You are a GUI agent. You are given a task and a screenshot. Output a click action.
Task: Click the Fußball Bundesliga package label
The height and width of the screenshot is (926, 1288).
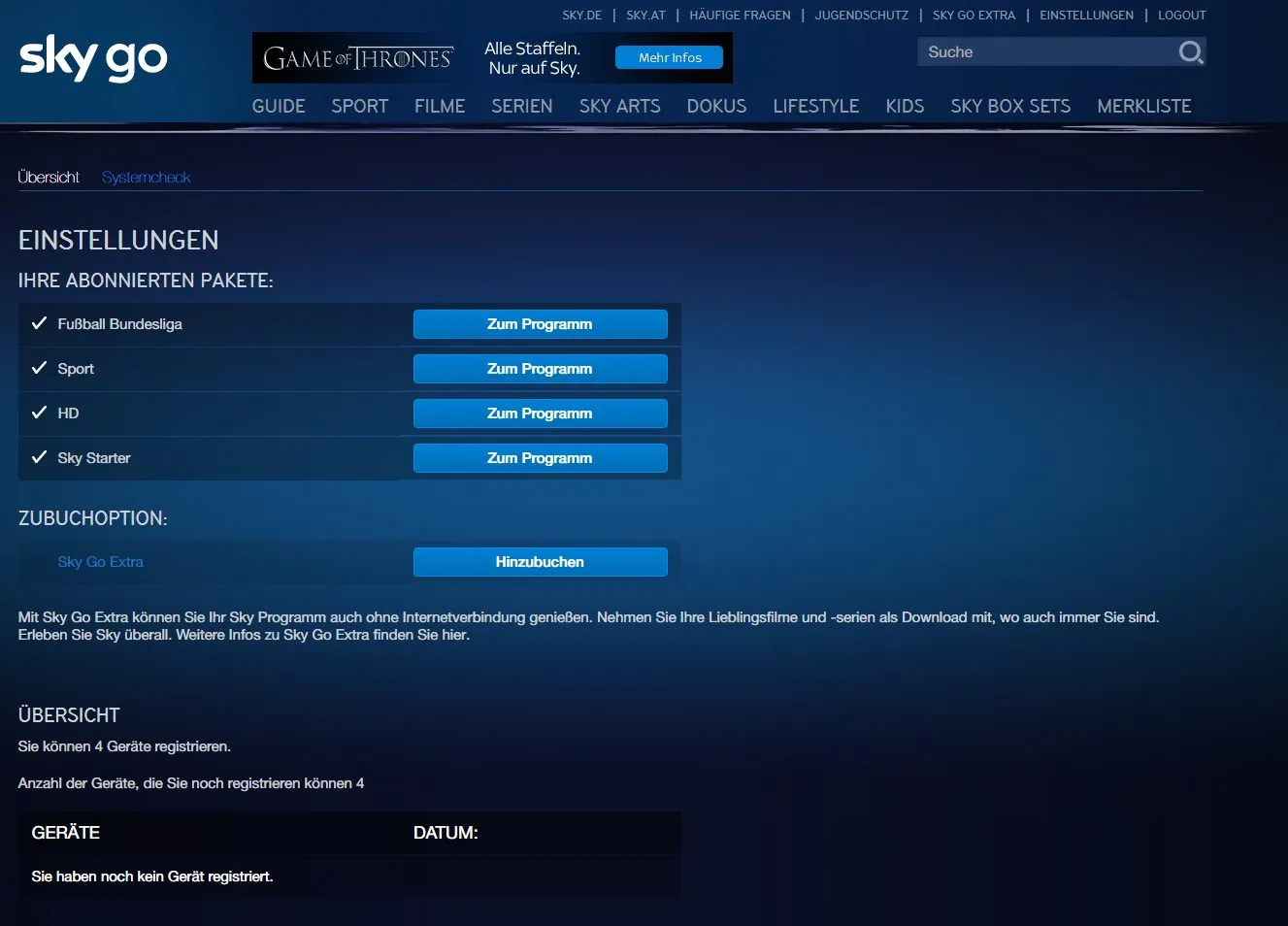(x=119, y=324)
